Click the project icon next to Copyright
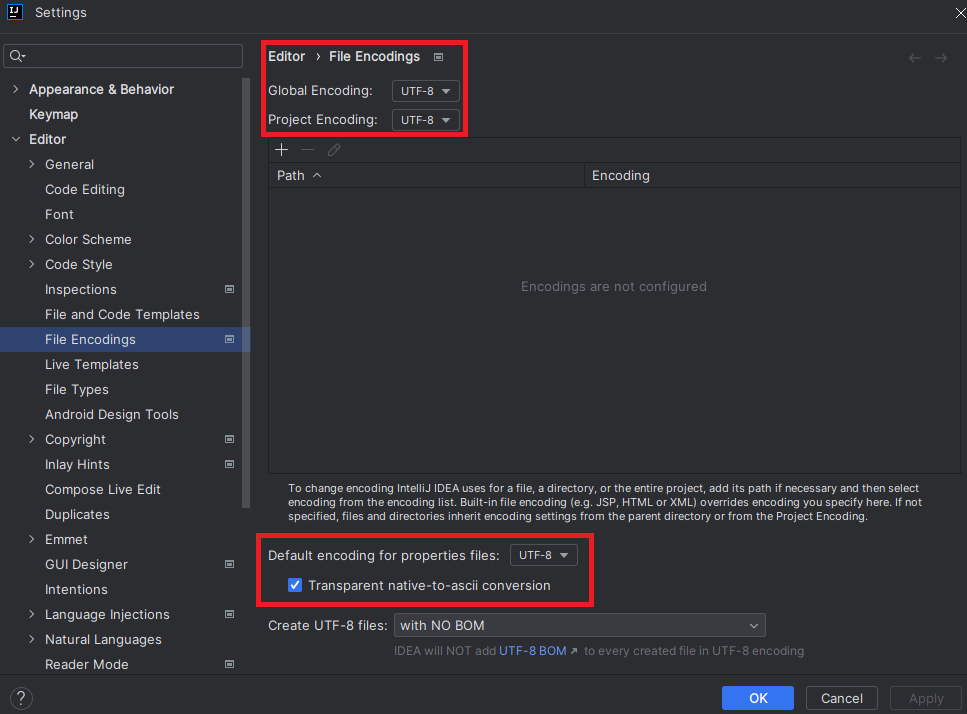 [229, 439]
